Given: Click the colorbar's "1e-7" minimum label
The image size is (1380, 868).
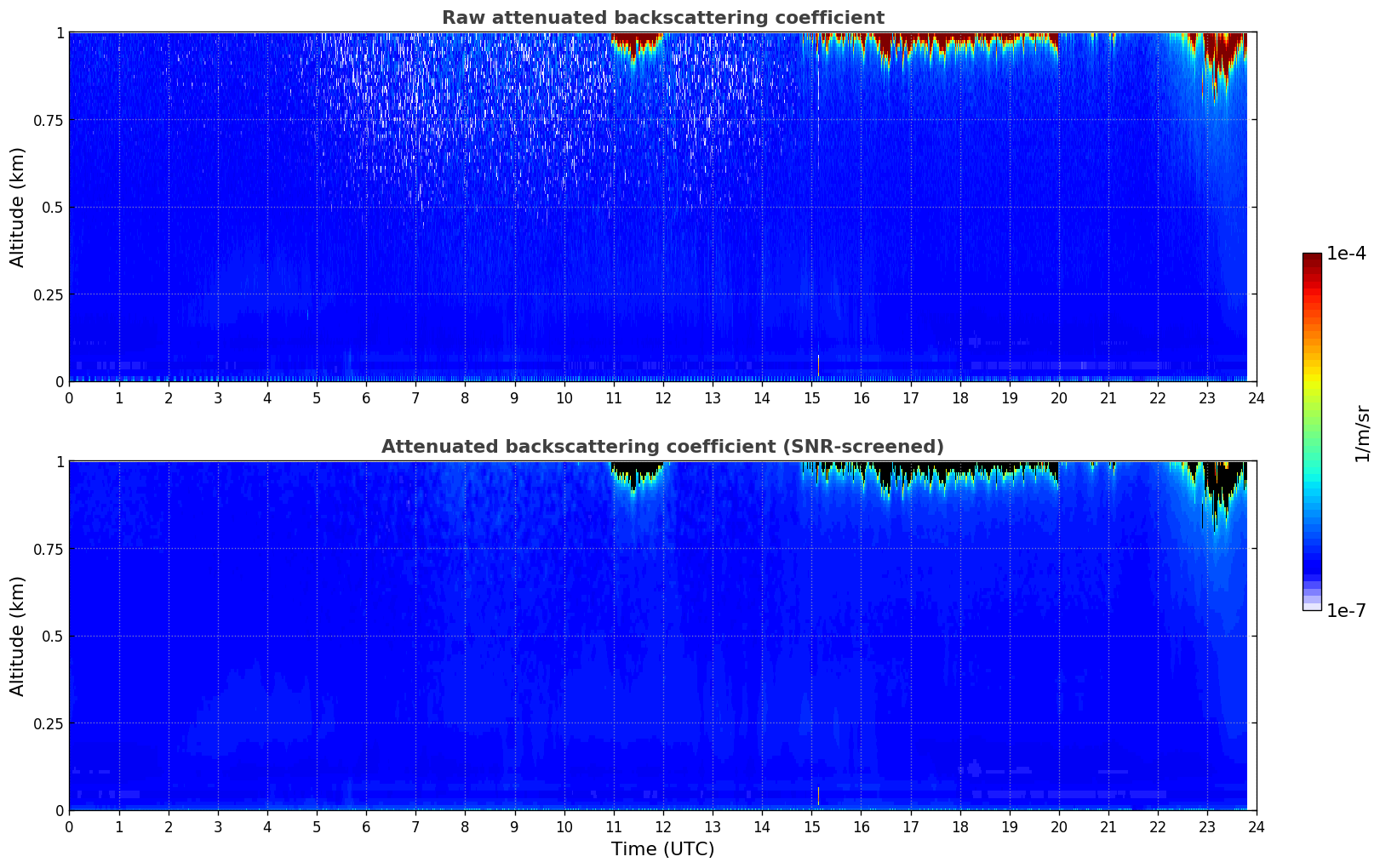Looking at the screenshot, I should [1346, 611].
